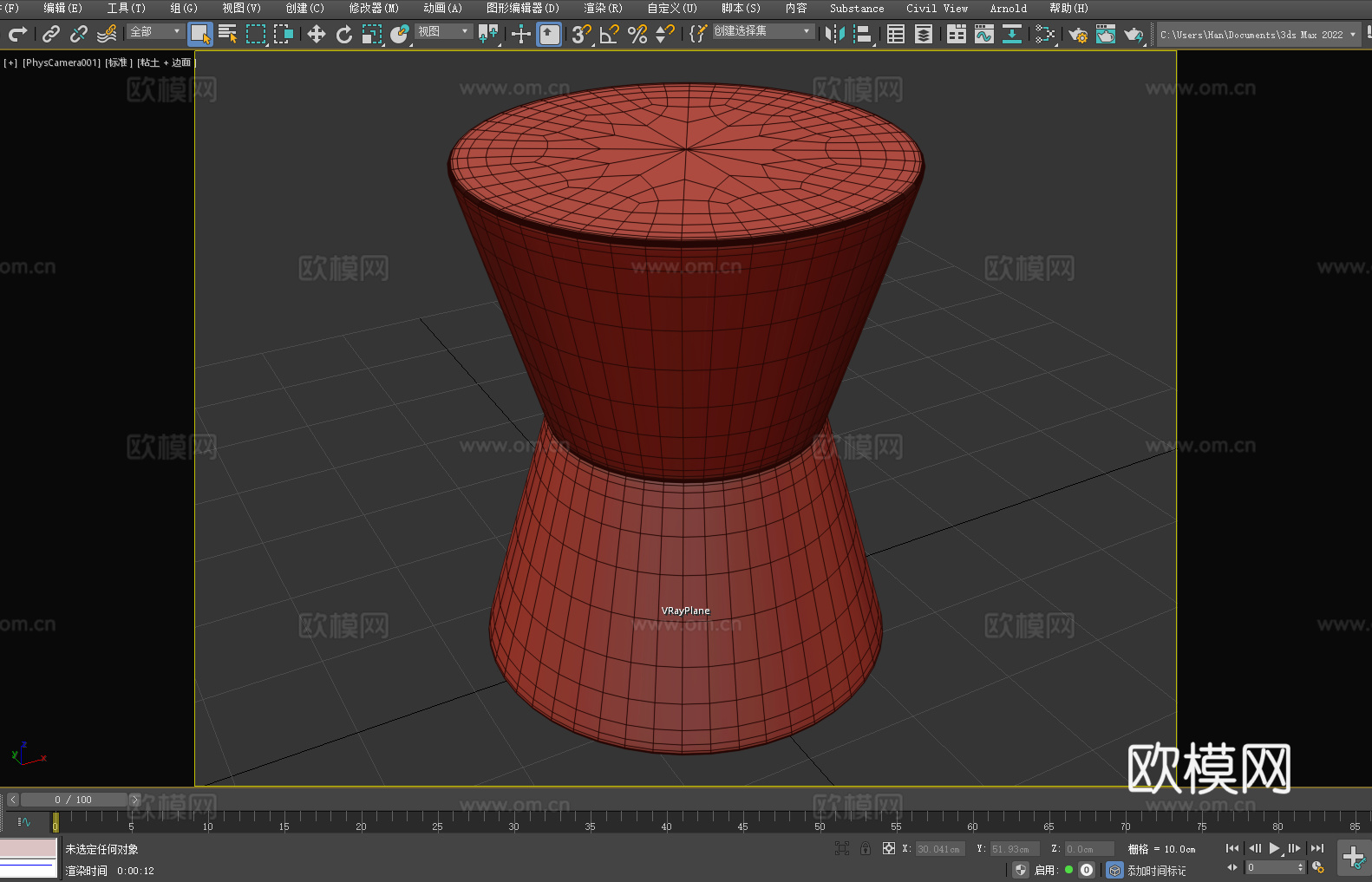Choose Rectangular Selection Region tool
This screenshot has height=882, width=1372.
click(256, 34)
